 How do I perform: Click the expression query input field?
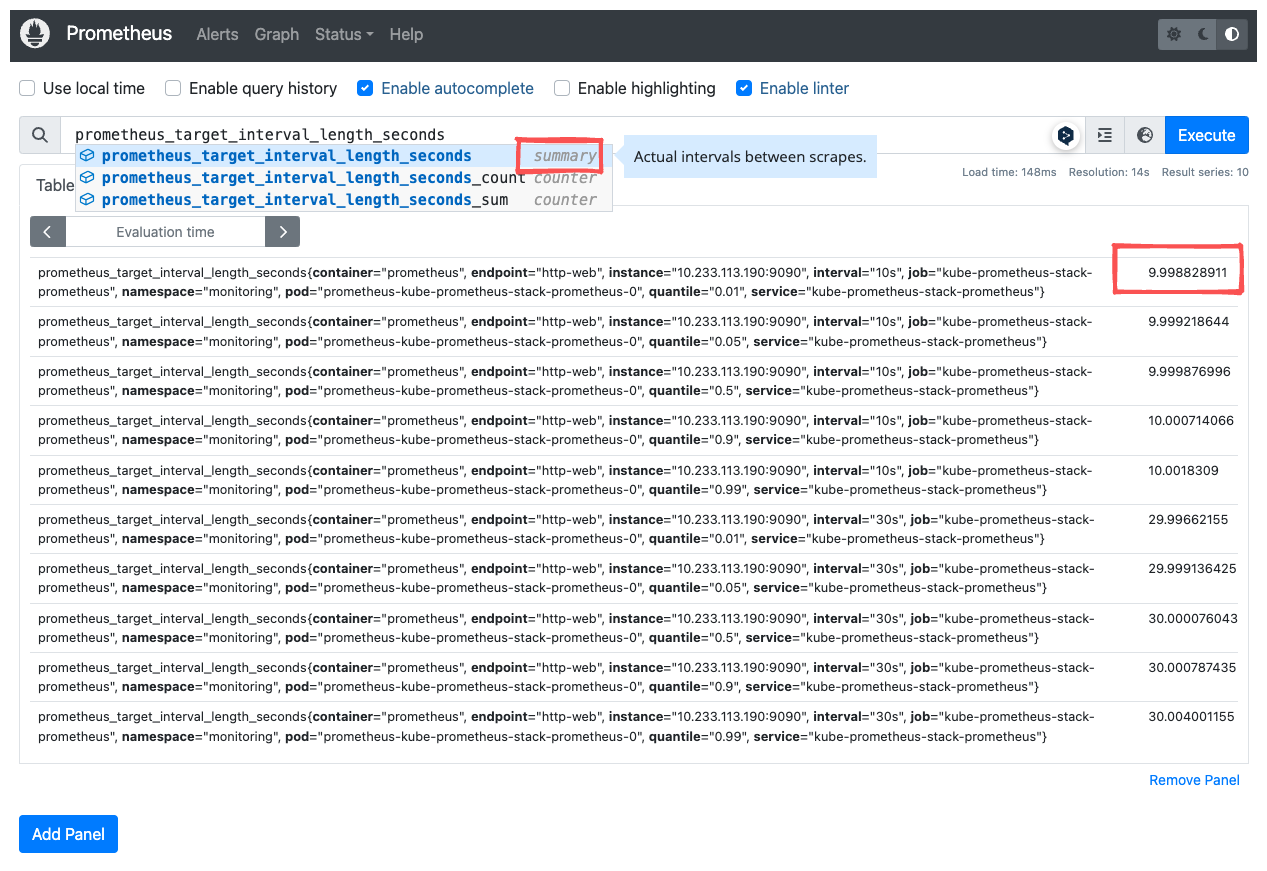tap(556, 134)
